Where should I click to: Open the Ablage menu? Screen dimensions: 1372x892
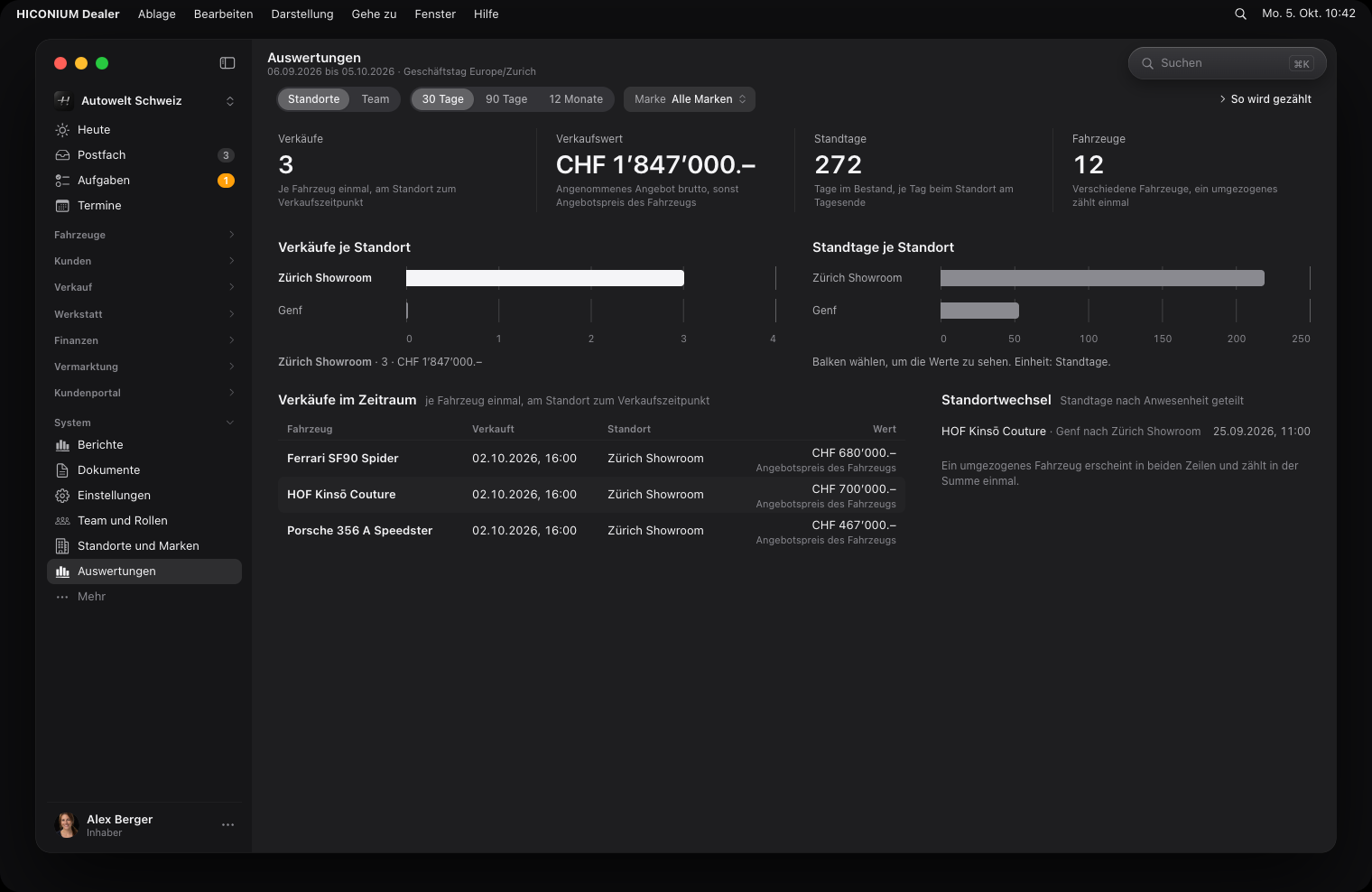[157, 14]
